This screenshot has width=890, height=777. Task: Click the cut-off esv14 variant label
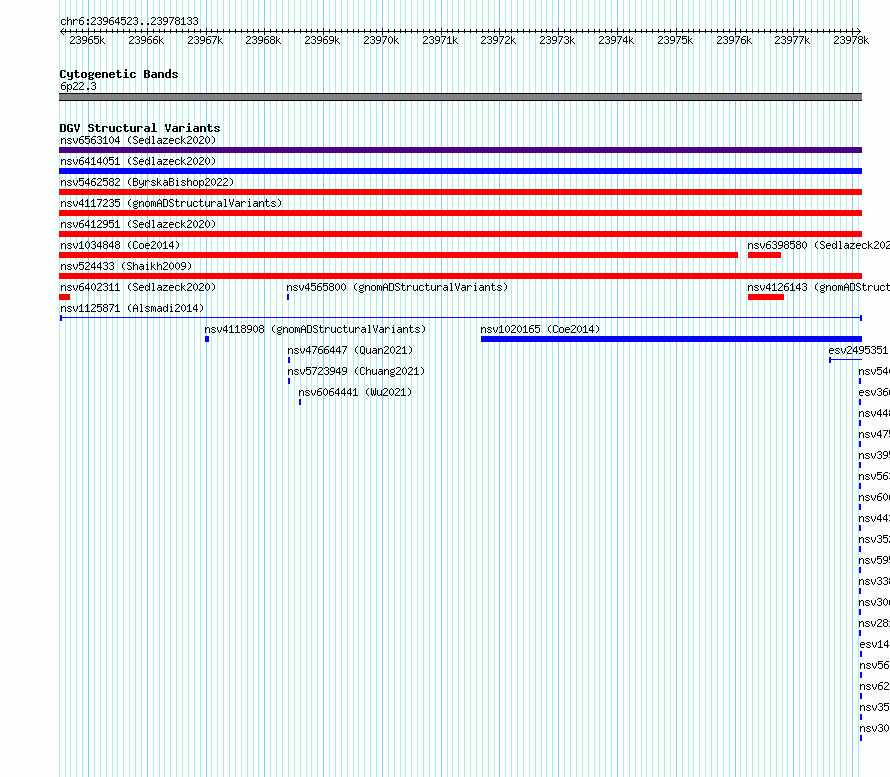[875, 644]
